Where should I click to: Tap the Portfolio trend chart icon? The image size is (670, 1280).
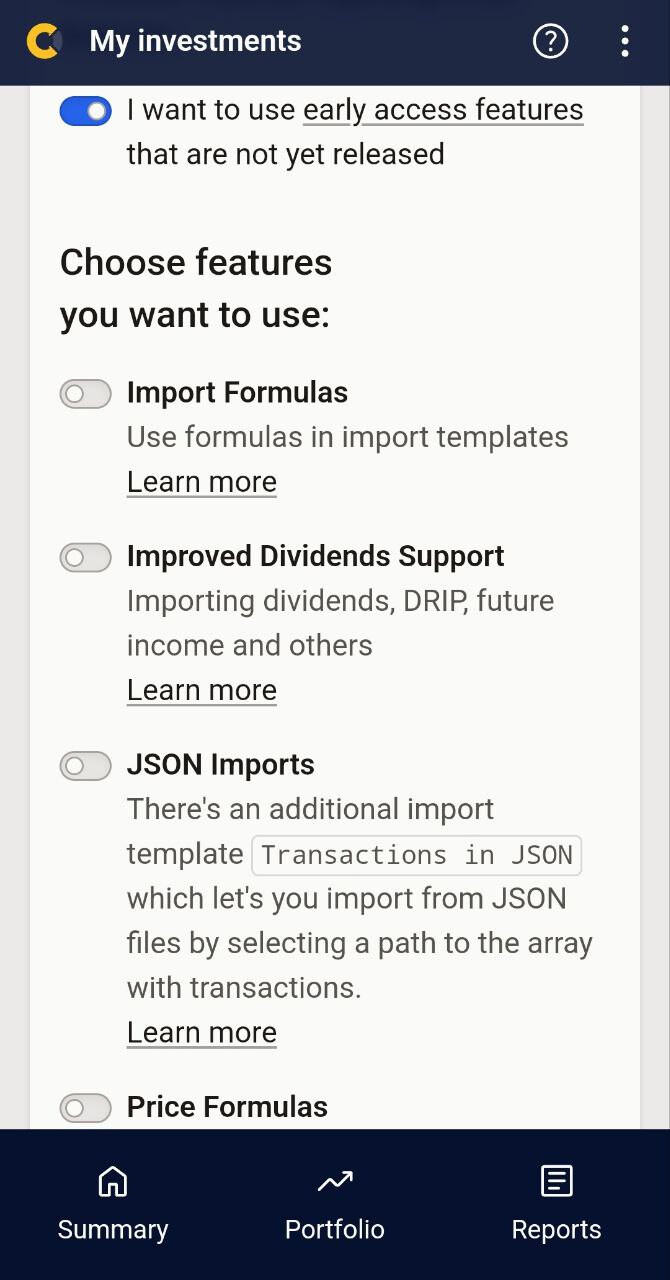click(335, 1181)
